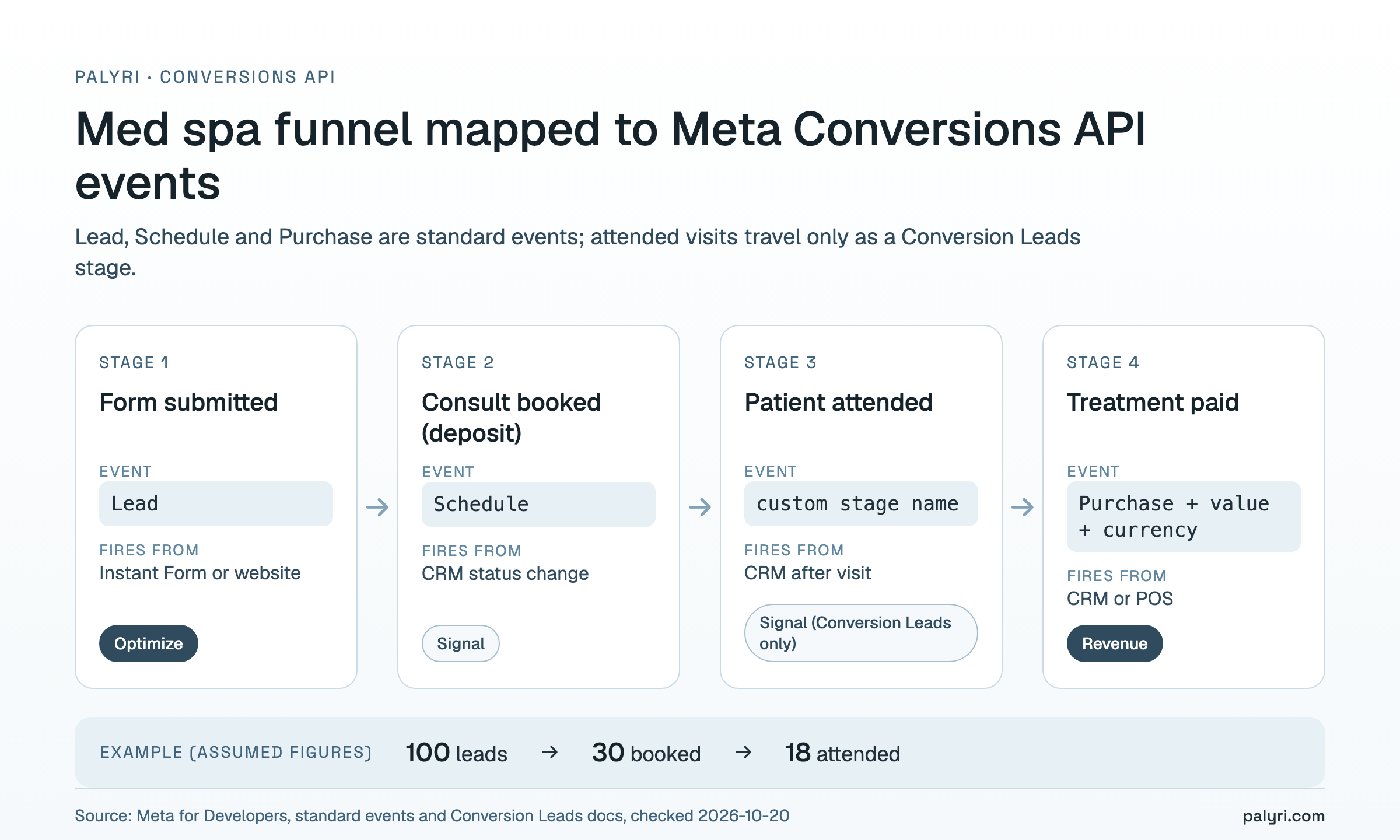This screenshot has height=840, width=1400.
Task: Click the 'CRM or POS' text
Action: click(x=1120, y=598)
